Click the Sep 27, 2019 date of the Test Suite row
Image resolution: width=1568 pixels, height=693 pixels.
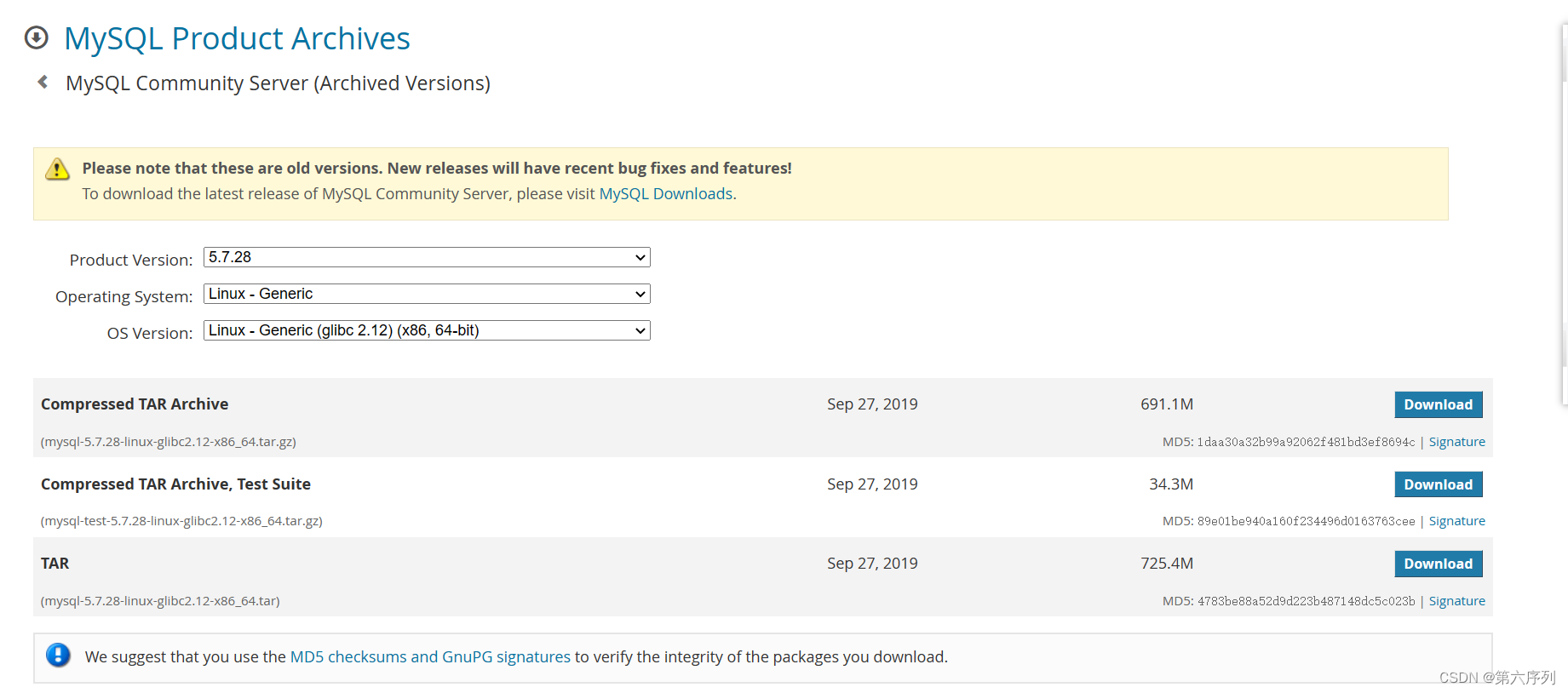tap(872, 484)
